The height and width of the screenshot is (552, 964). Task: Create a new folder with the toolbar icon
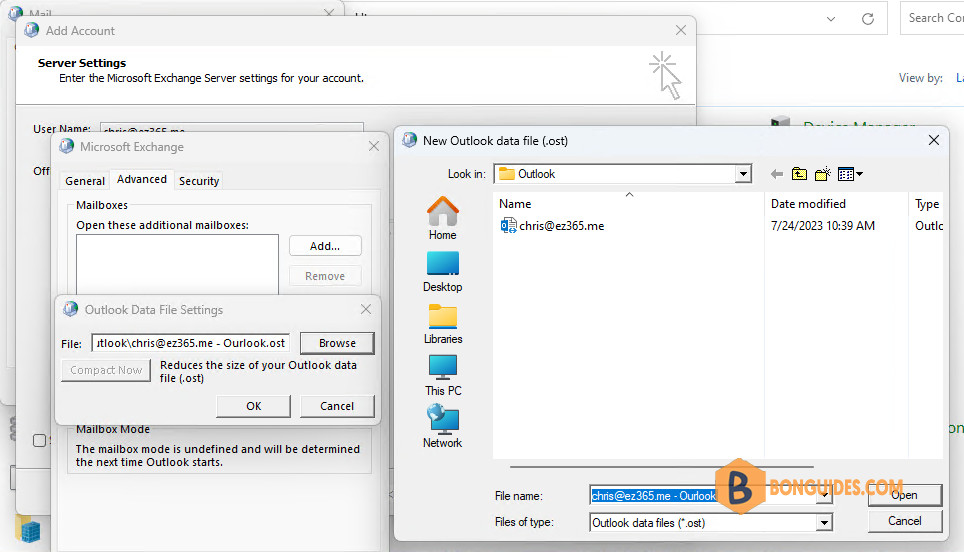[823, 174]
